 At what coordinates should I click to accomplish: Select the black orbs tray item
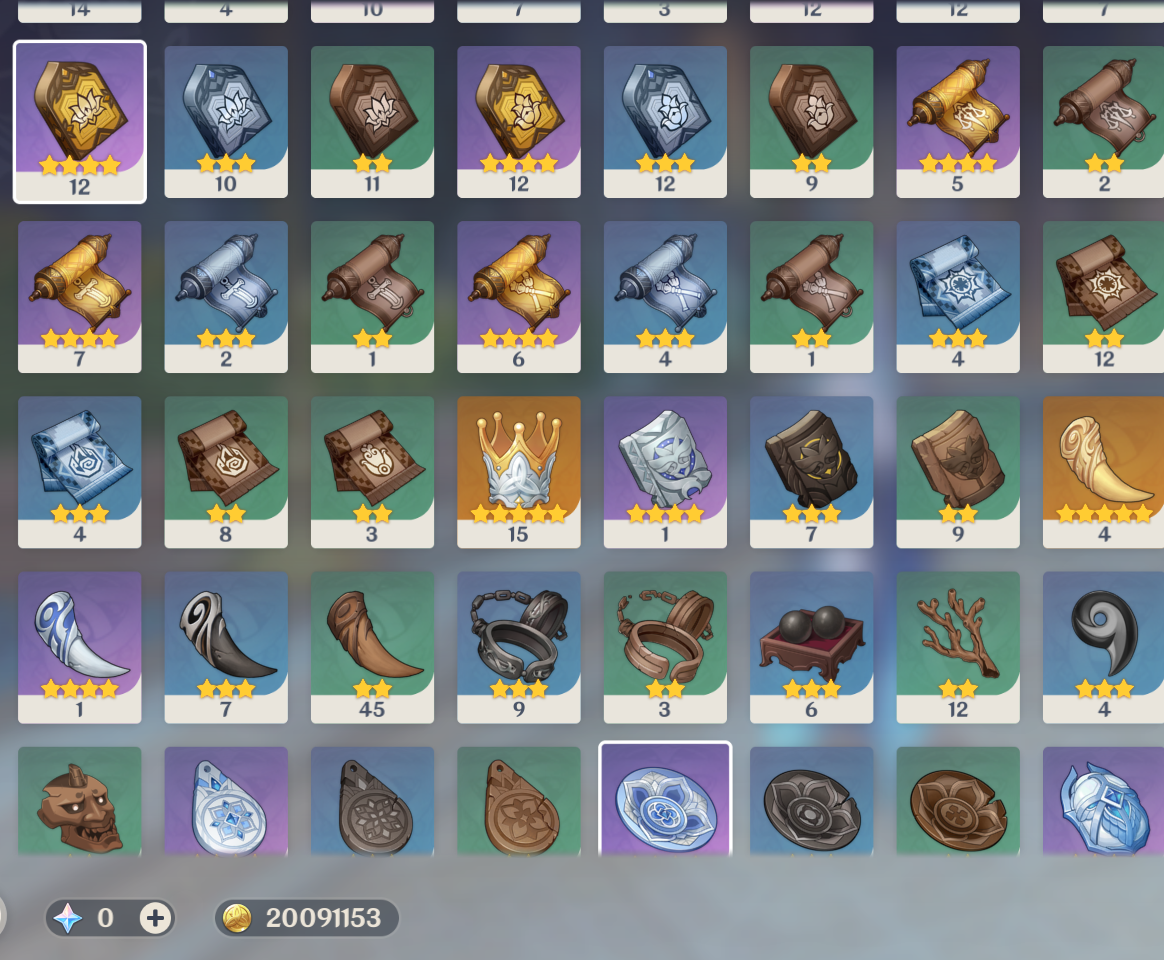tap(811, 647)
